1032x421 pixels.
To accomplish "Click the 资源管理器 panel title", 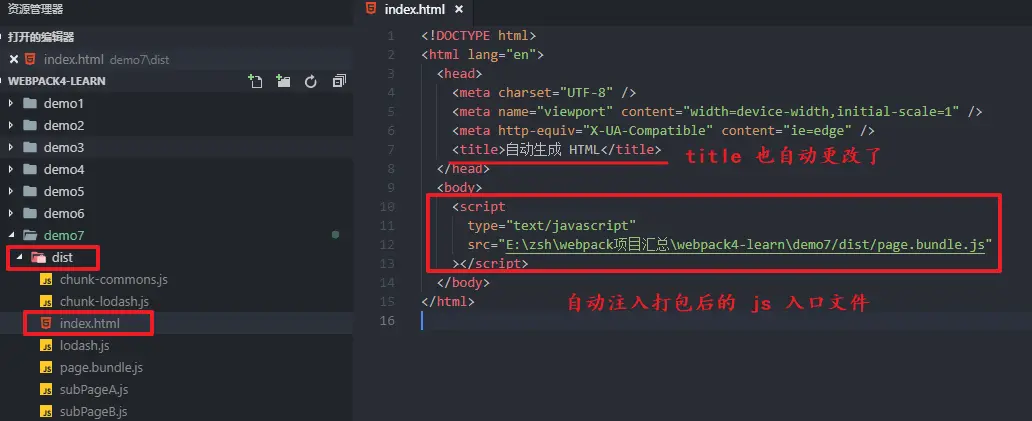I will click(35, 9).
